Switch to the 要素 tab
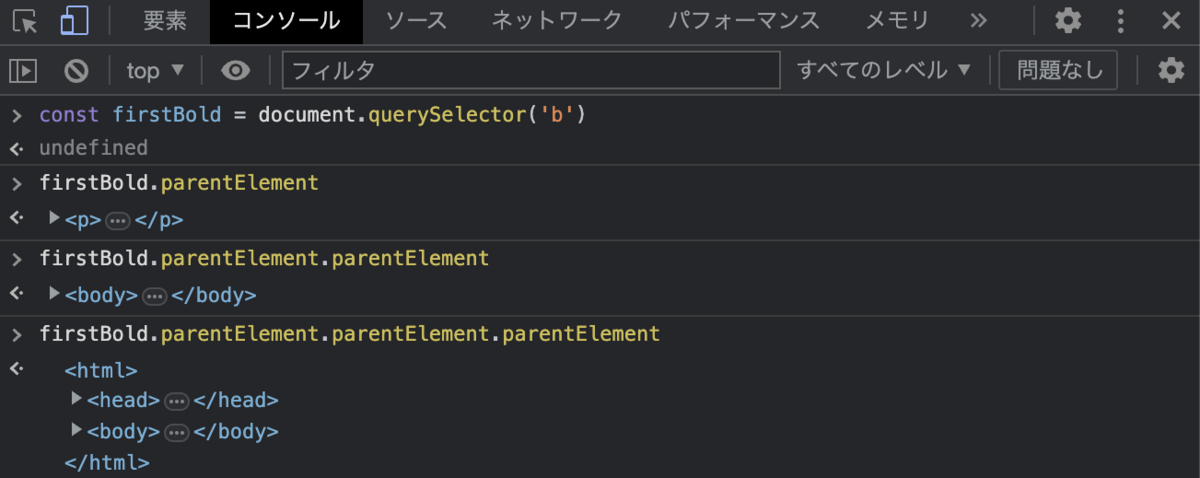The height and width of the screenshot is (478, 1200). pos(165,20)
